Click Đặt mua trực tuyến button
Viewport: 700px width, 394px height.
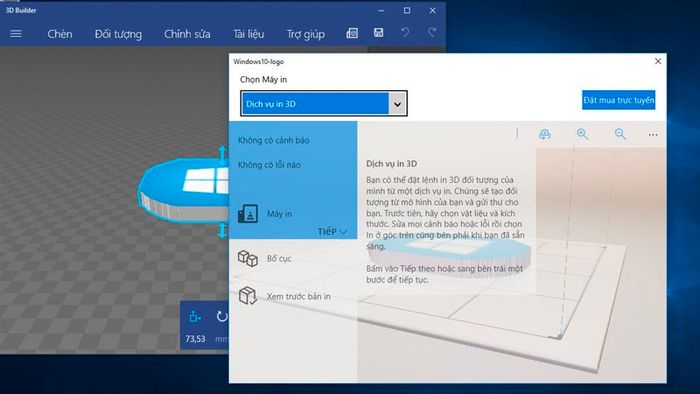tap(618, 100)
